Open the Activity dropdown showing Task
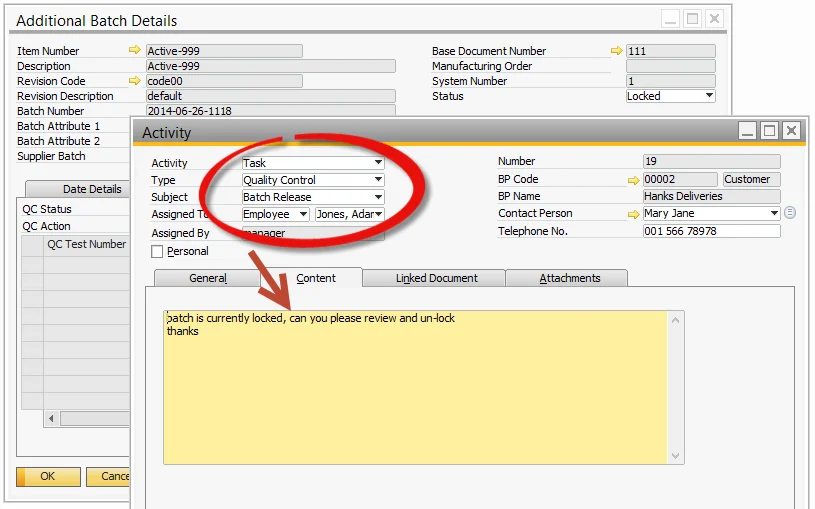Image resolution: width=815 pixels, height=509 pixels. [x=378, y=163]
